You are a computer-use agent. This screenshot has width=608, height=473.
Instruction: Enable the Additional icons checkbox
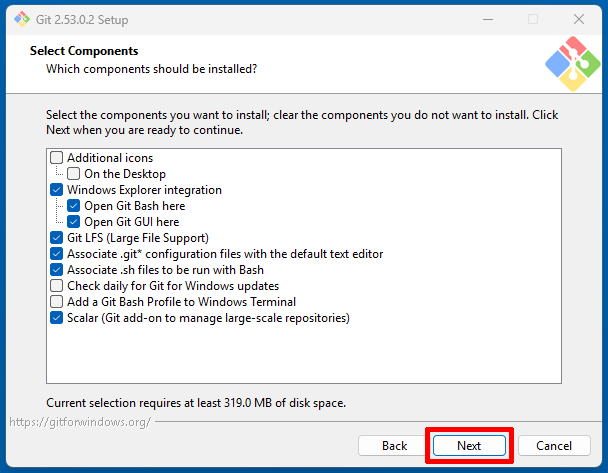[x=57, y=158]
